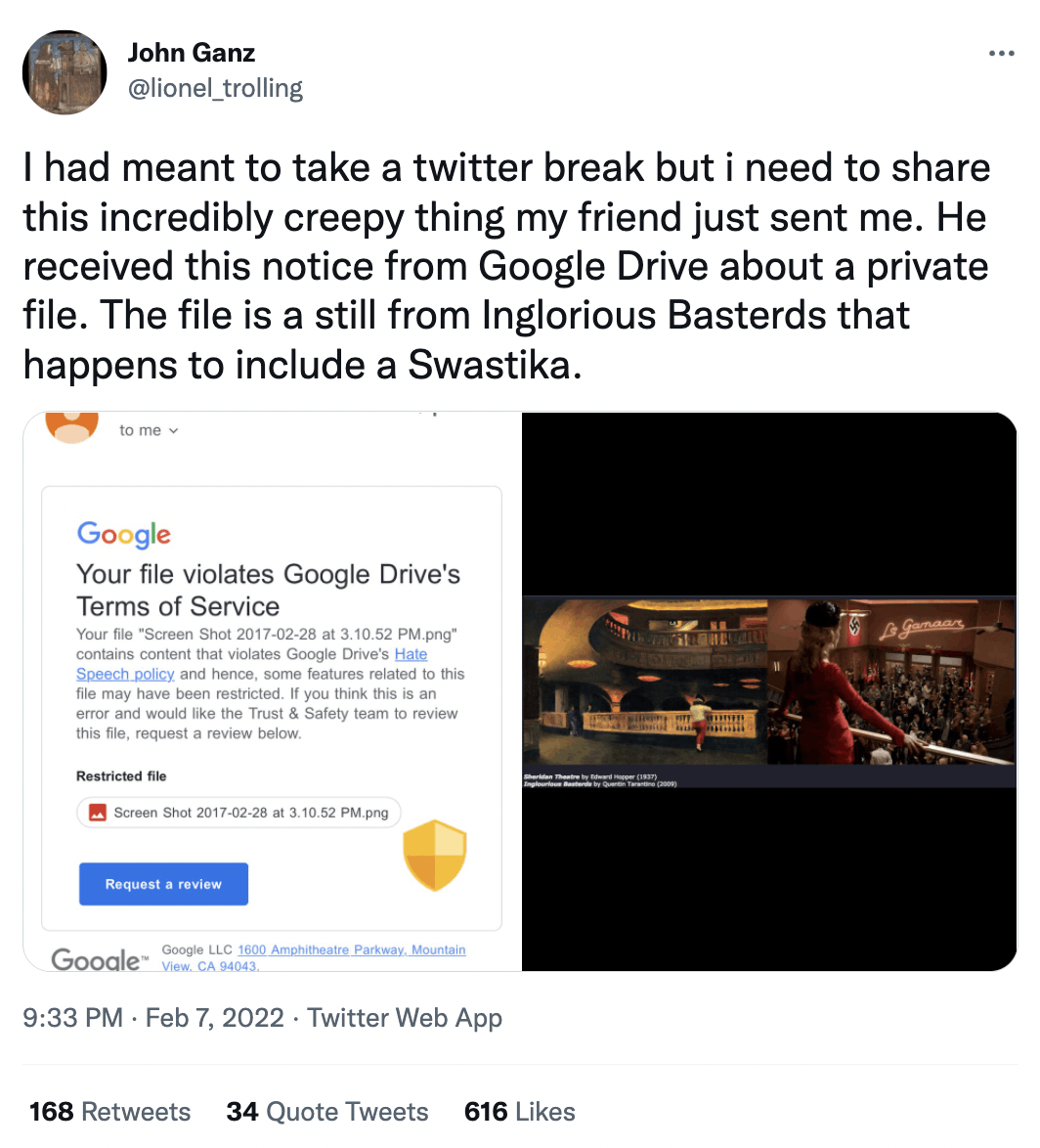
Task: Click the yellow shield badge icon
Action: click(434, 855)
